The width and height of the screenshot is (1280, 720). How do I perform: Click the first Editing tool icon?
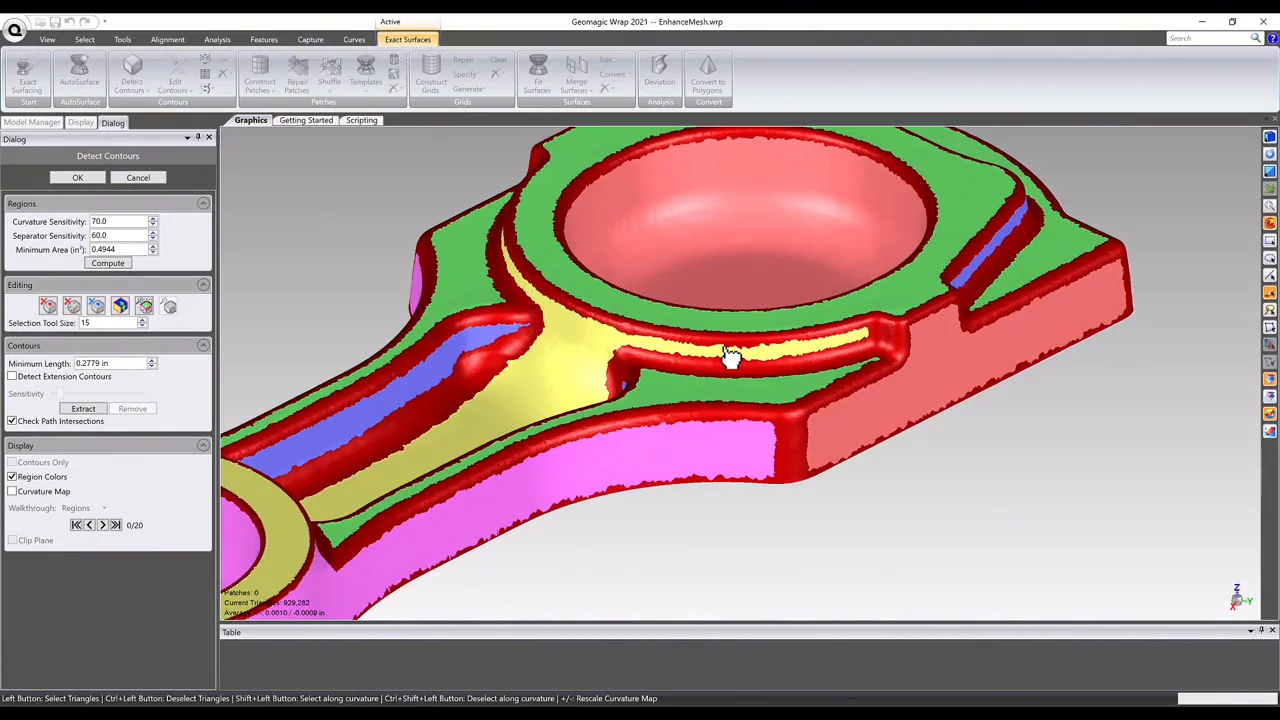click(48, 306)
